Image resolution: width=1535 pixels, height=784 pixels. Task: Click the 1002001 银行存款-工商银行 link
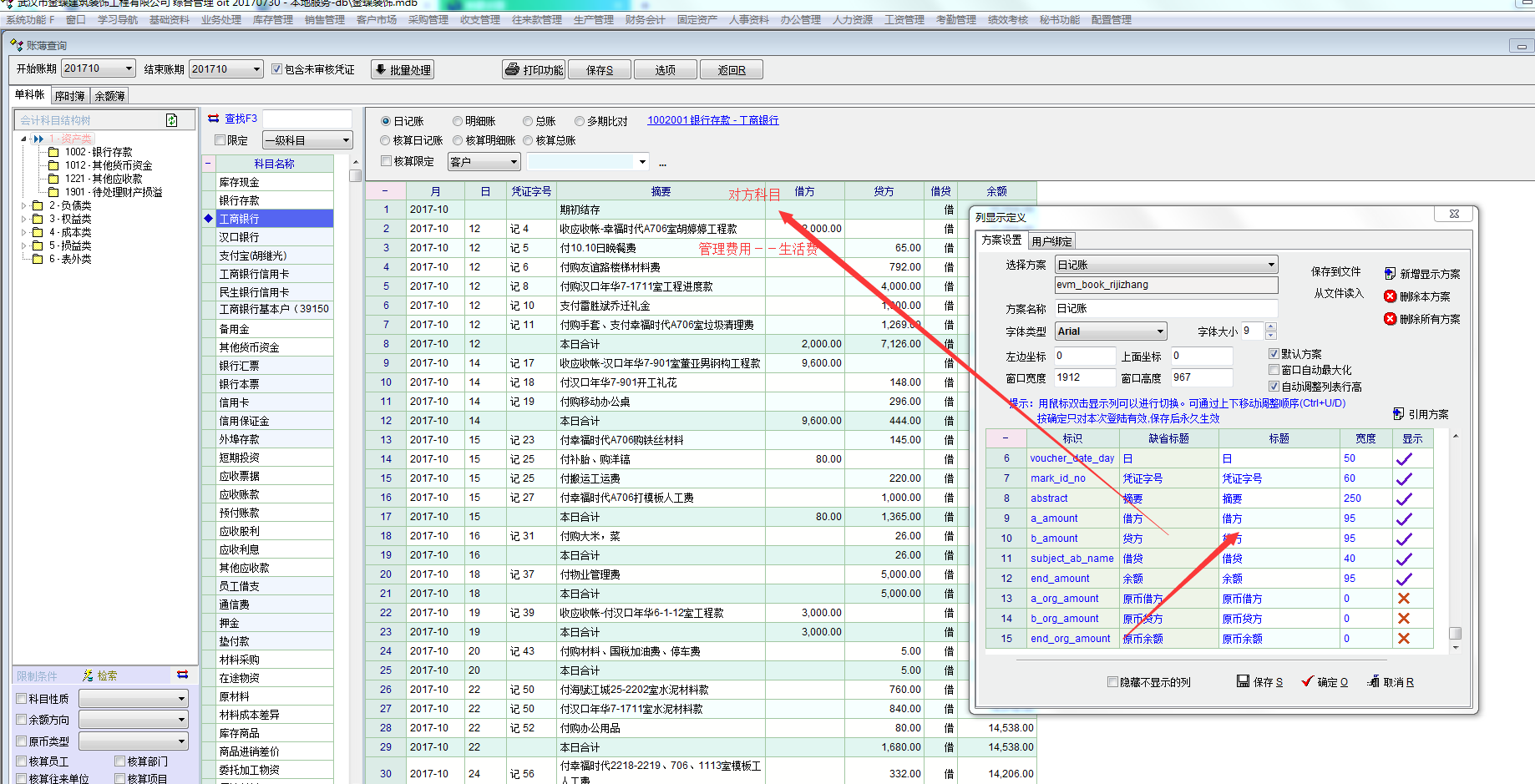click(712, 120)
